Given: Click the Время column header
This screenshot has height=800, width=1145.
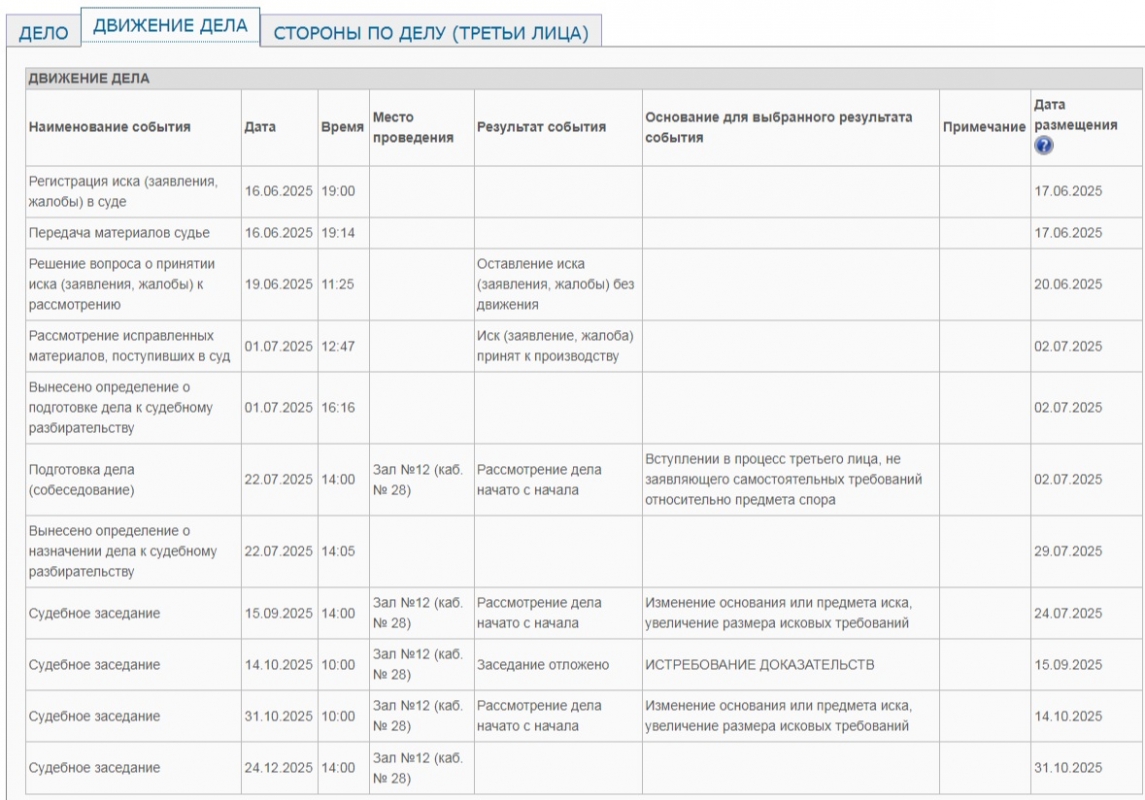Looking at the screenshot, I should [342, 127].
